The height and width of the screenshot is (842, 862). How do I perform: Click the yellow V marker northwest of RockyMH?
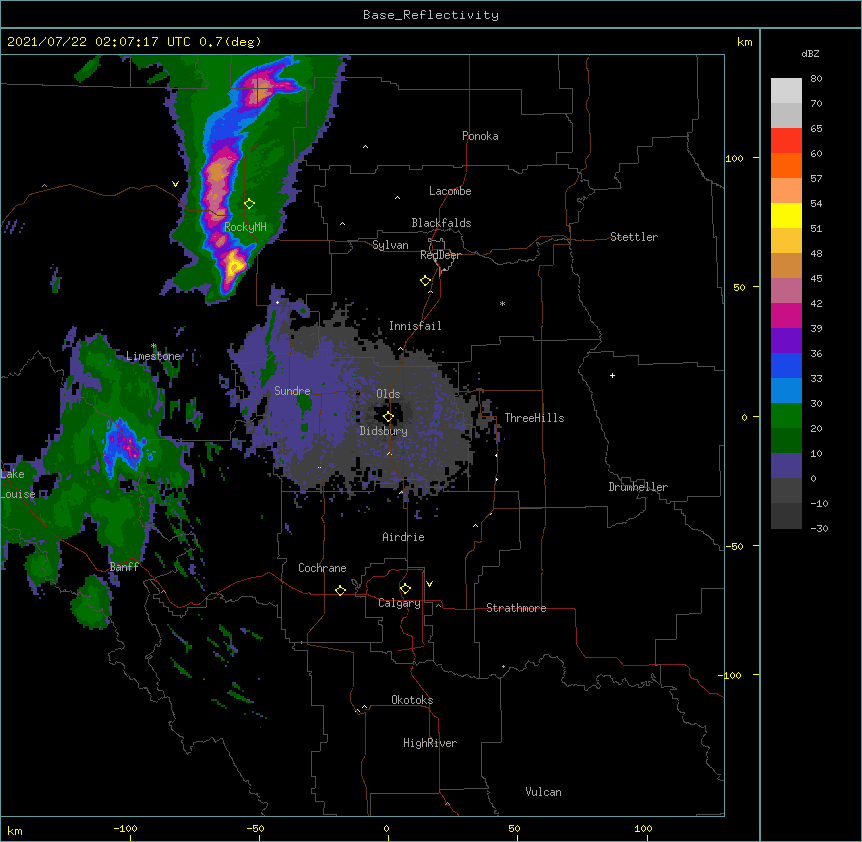click(x=175, y=184)
